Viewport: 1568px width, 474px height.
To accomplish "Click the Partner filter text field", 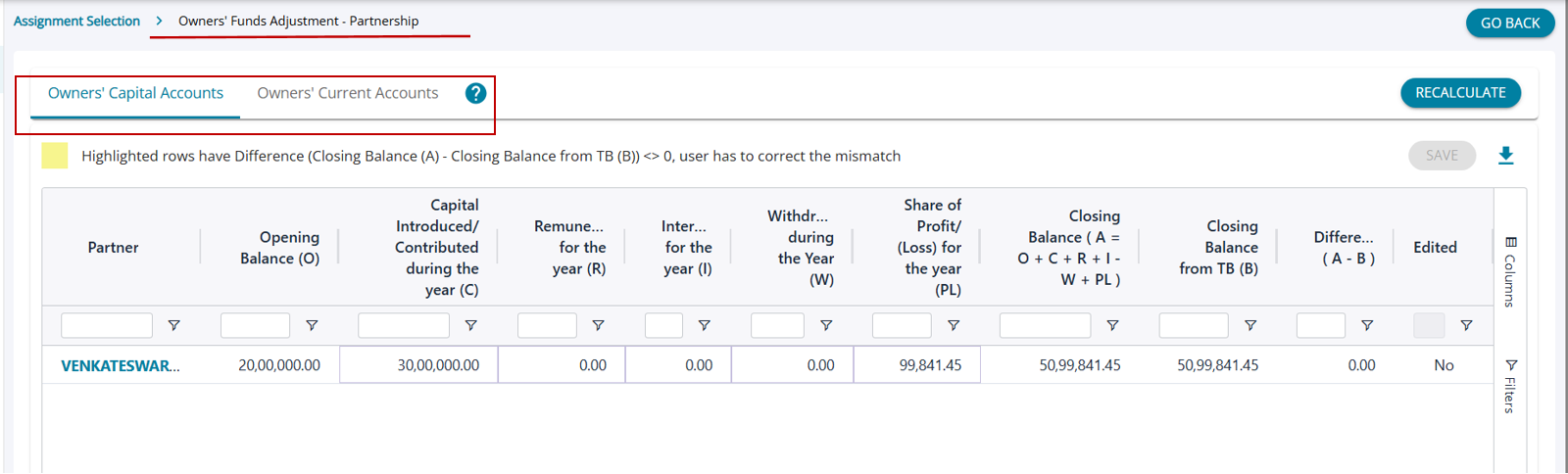I will [107, 325].
